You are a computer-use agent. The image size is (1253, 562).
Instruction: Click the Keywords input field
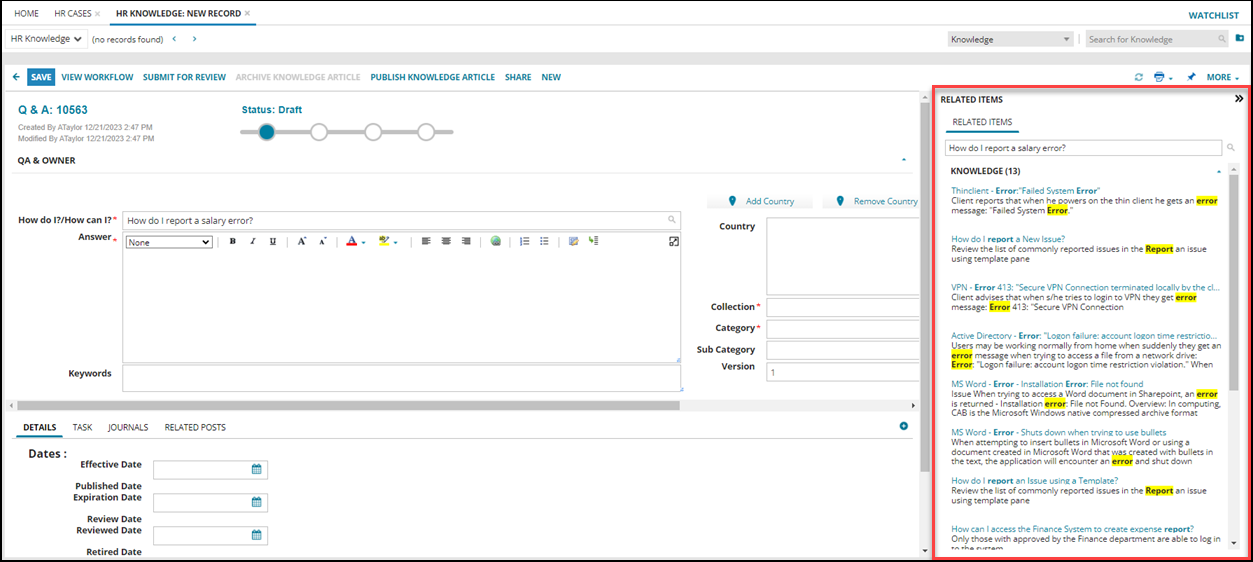pos(401,378)
